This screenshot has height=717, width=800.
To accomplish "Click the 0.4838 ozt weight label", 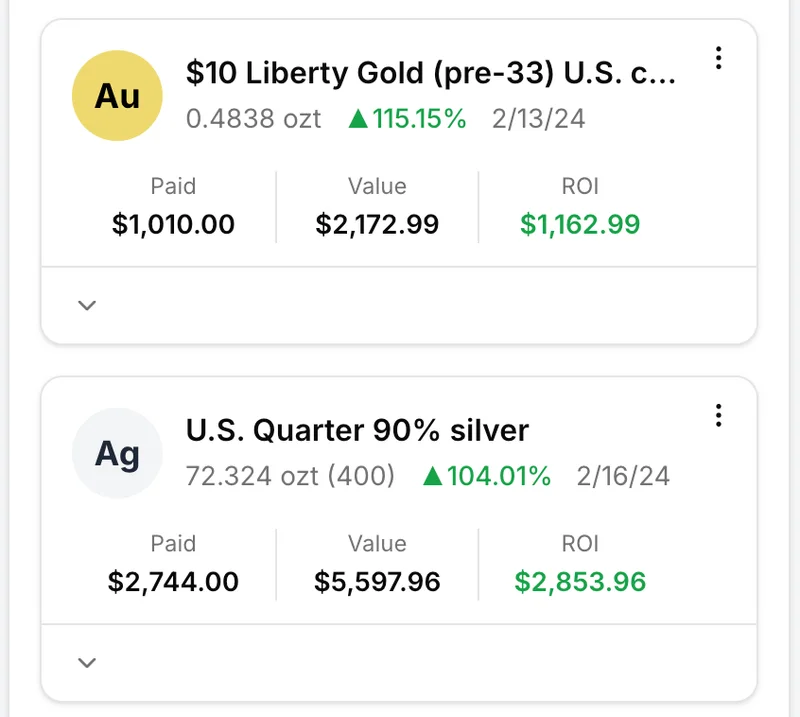I will (x=254, y=120).
